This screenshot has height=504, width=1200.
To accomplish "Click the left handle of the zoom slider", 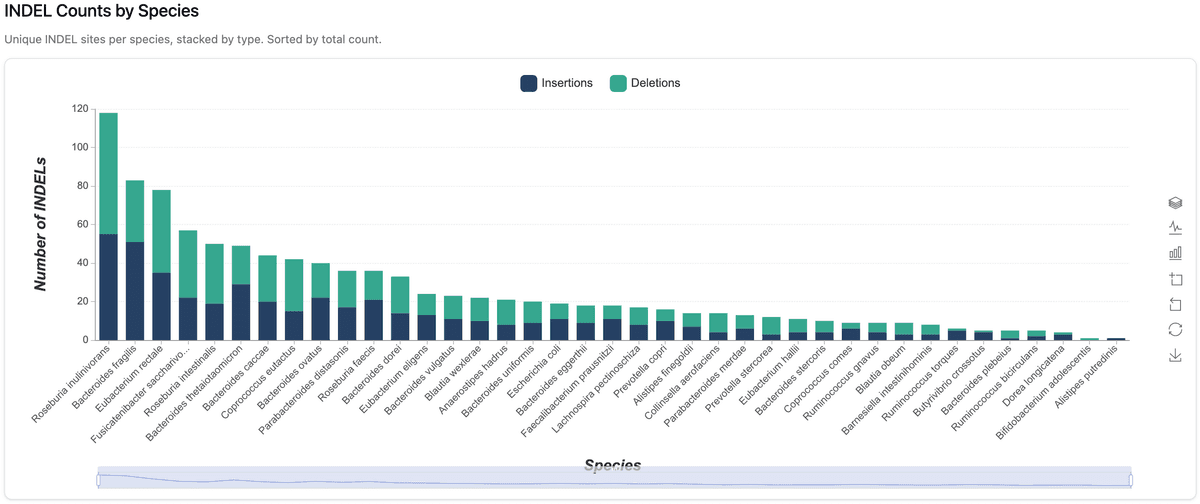I will [x=98, y=480].
